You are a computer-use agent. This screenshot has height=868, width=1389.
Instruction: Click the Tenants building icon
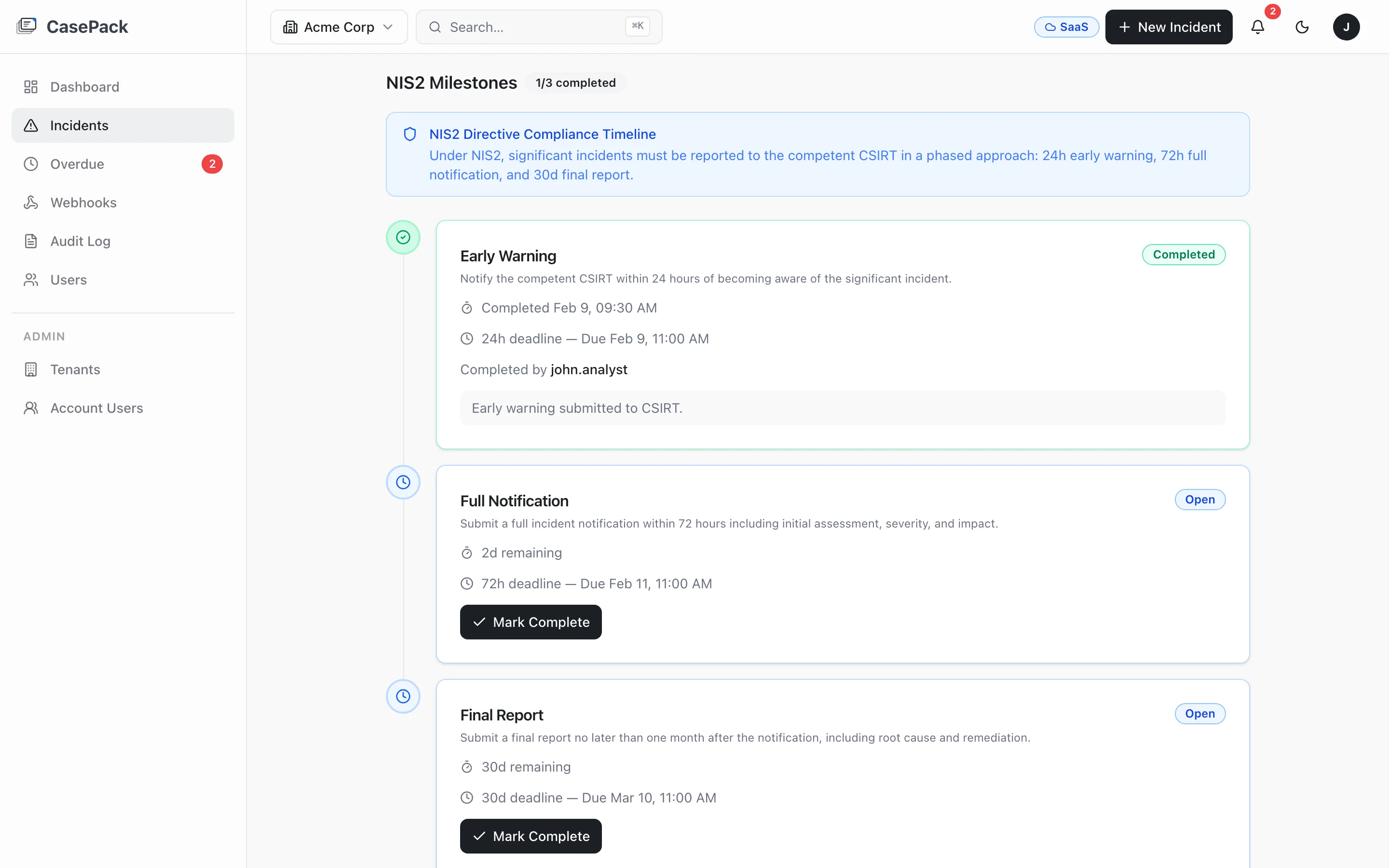(x=31, y=369)
